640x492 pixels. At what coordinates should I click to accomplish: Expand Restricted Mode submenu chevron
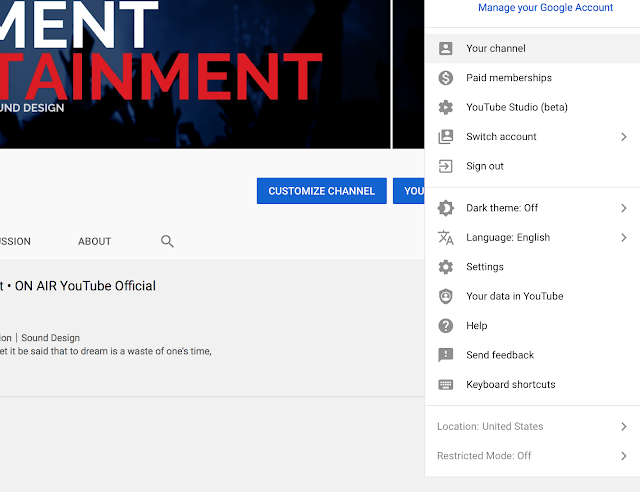(x=623, y=456)
